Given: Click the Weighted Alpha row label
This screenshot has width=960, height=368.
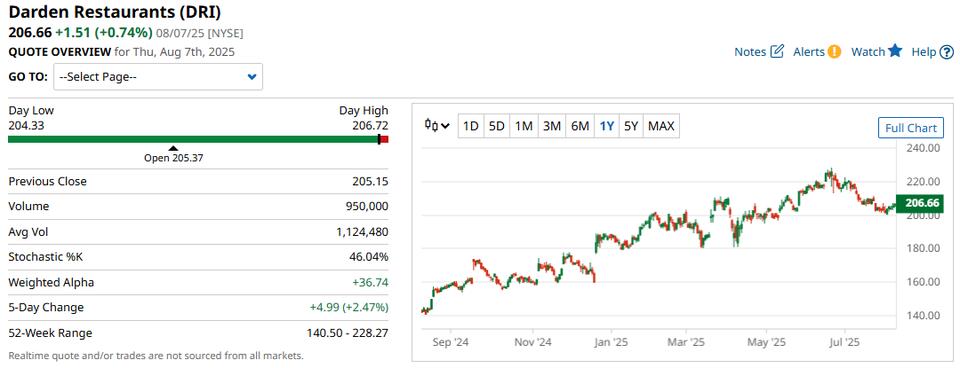Looking at the screenshot, I should [x=51, y=282].
